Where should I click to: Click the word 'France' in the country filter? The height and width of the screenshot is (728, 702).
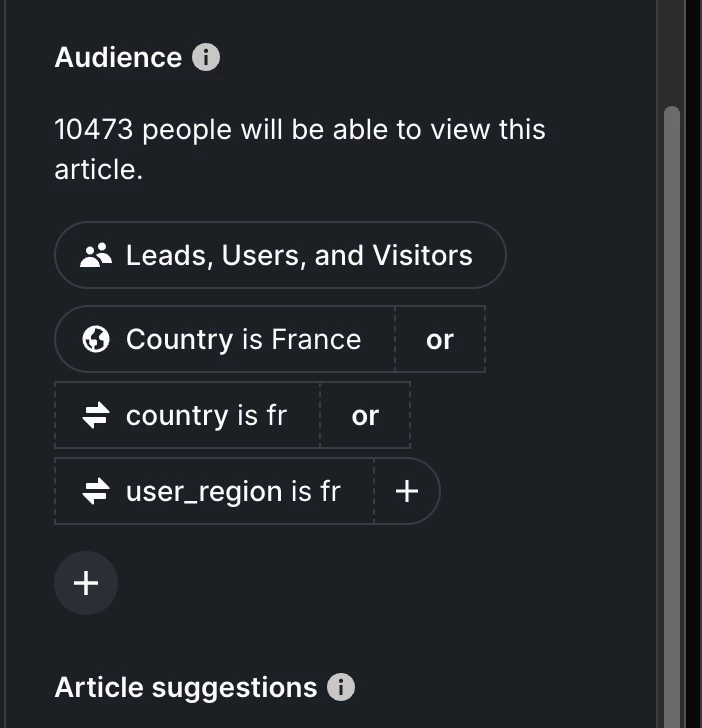[x=316, y=340]
